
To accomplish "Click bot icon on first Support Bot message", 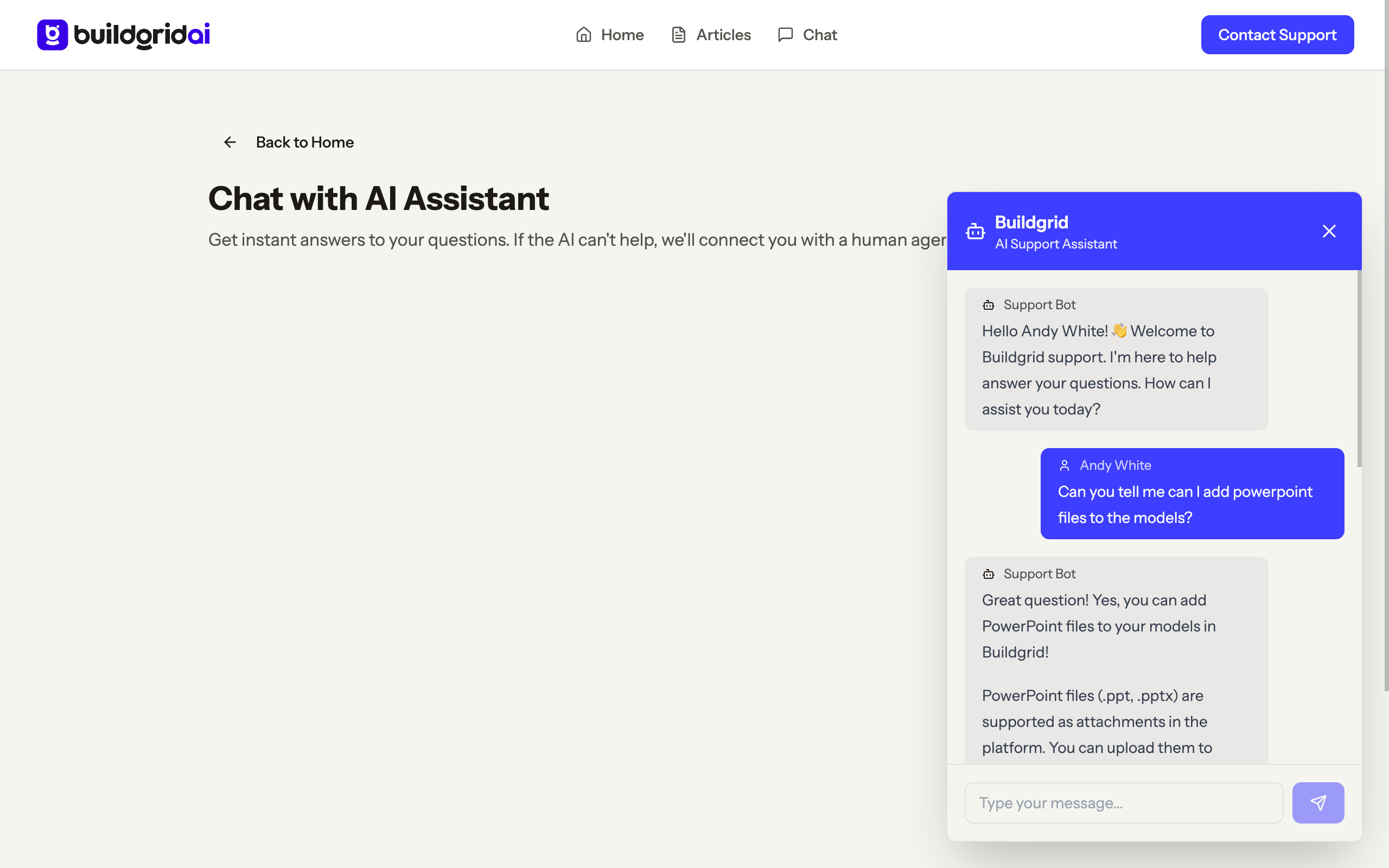I will 988,305.
